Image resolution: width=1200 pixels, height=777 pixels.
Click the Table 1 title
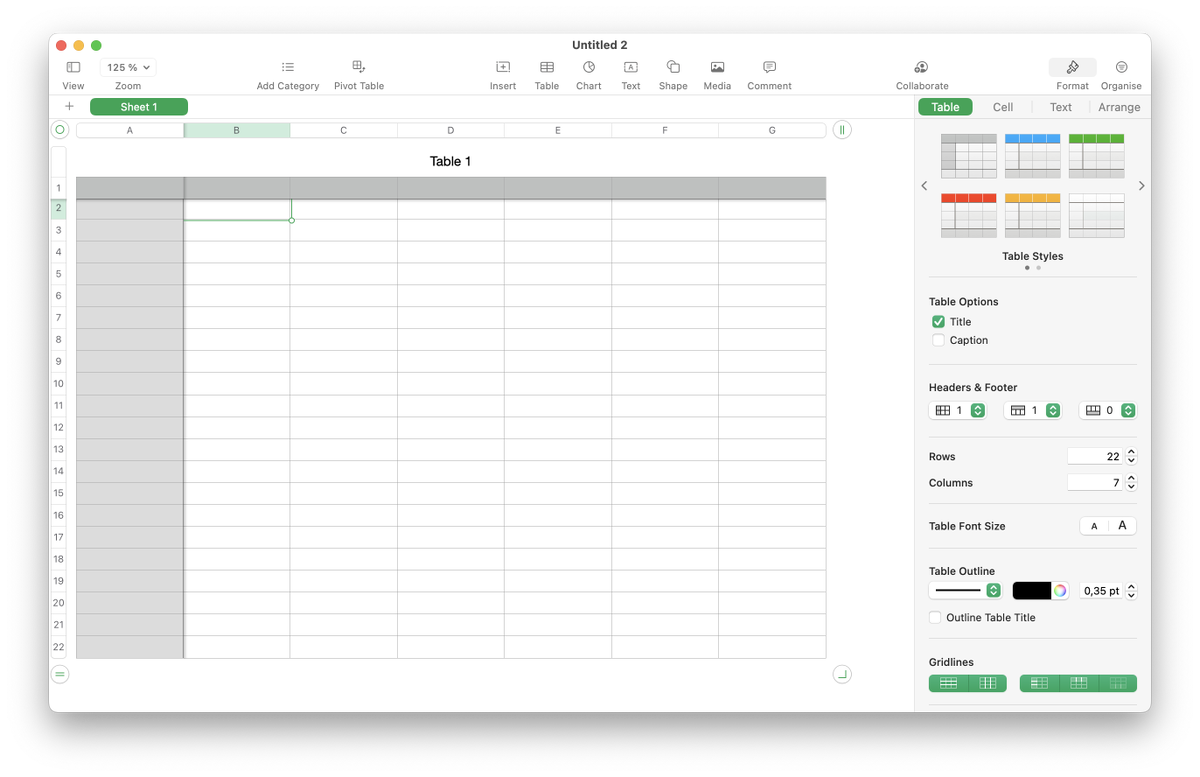tap(450, 161)
